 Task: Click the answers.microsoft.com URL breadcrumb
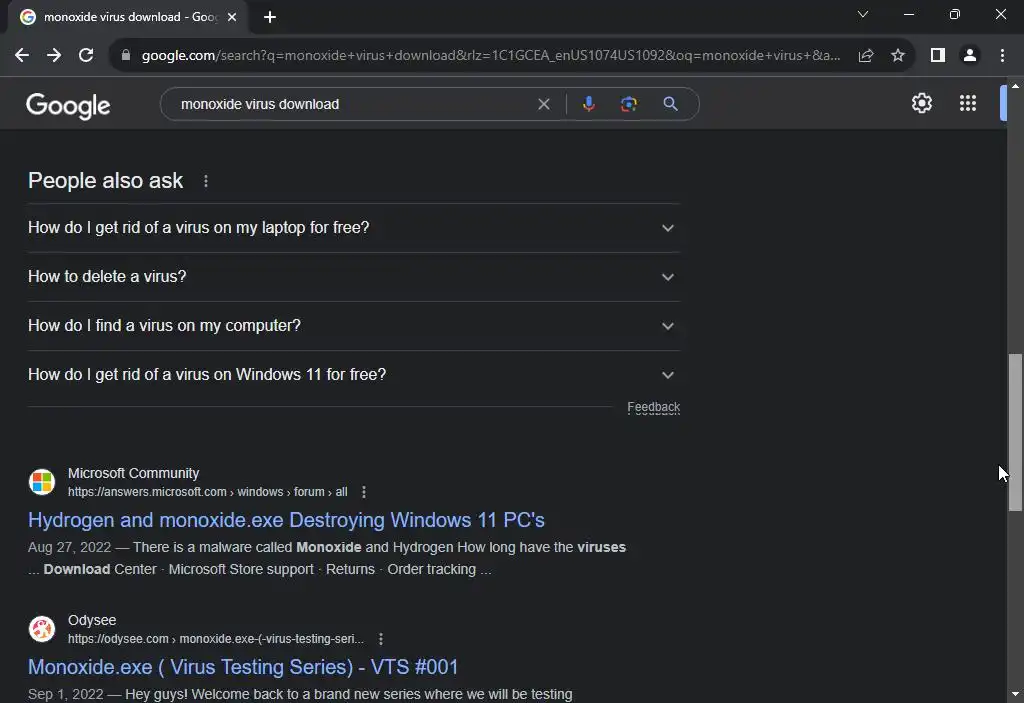[208, 492]
